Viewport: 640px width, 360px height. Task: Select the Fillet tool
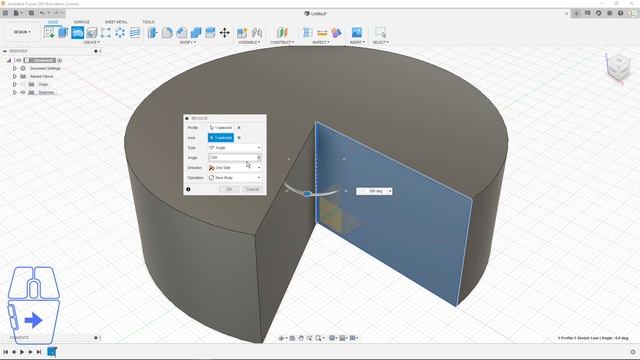coord(167,32)
